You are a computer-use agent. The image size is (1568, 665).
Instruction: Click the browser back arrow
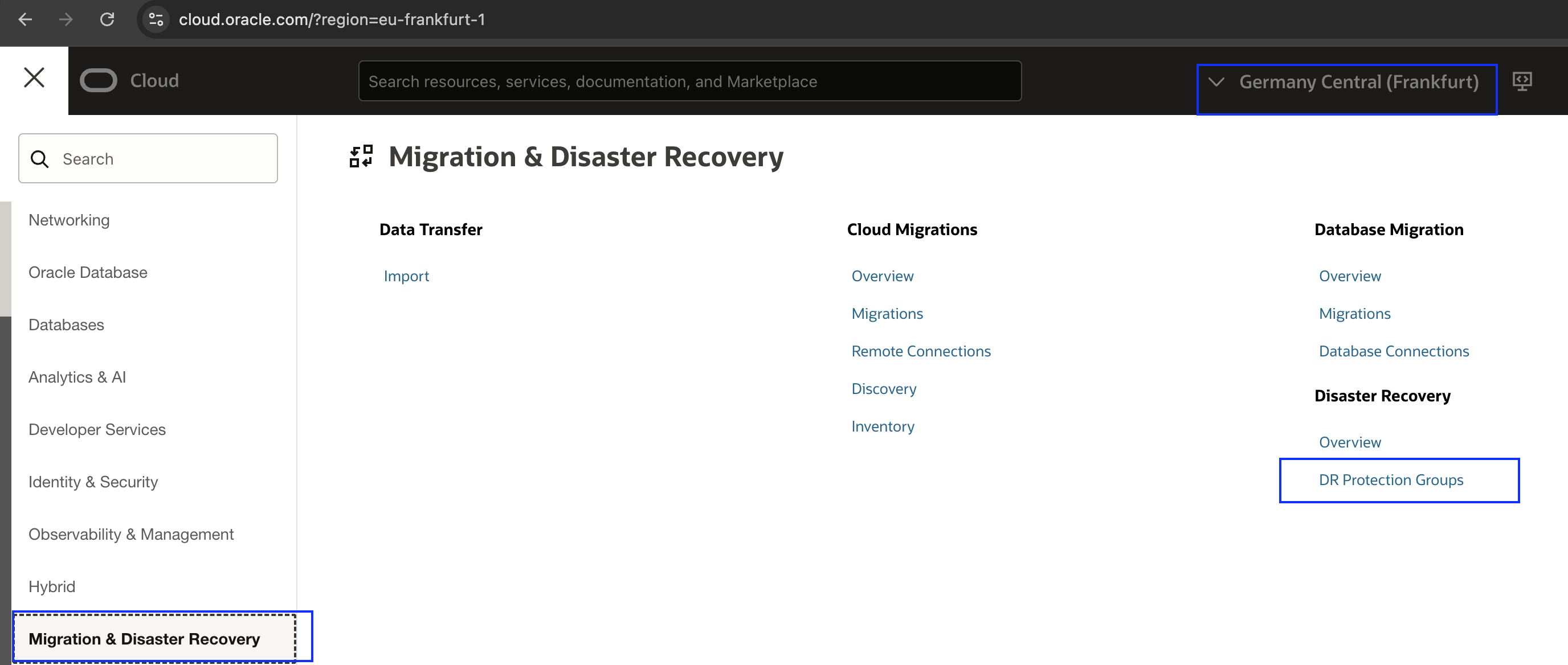(x=25, y=19)
